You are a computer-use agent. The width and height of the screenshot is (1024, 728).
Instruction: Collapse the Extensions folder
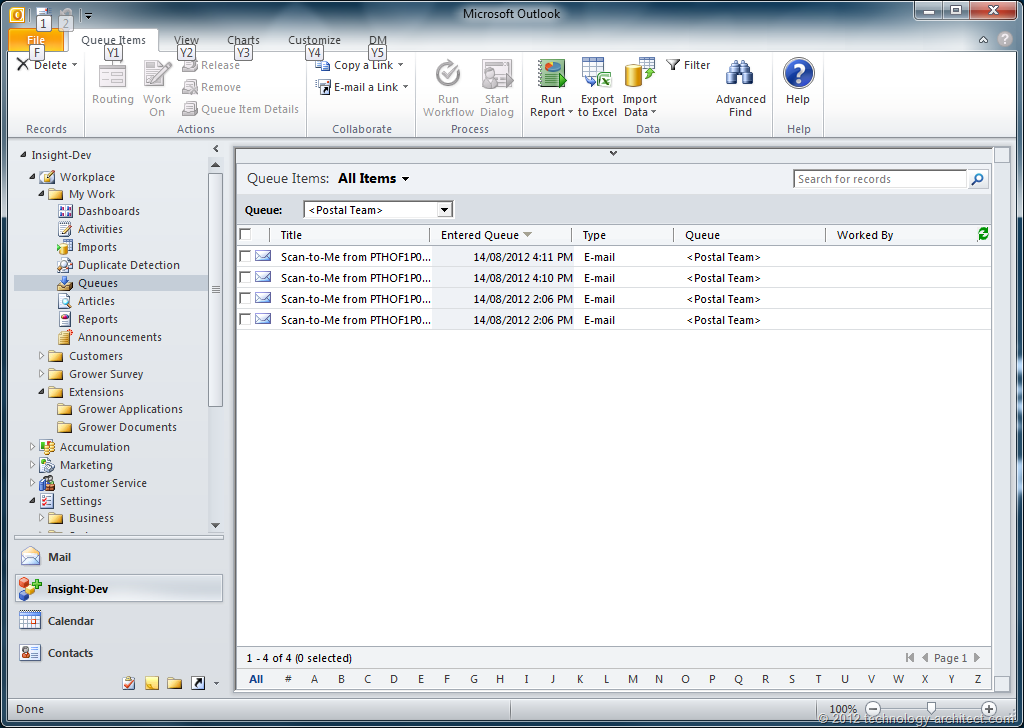click(x=41, y=392)
